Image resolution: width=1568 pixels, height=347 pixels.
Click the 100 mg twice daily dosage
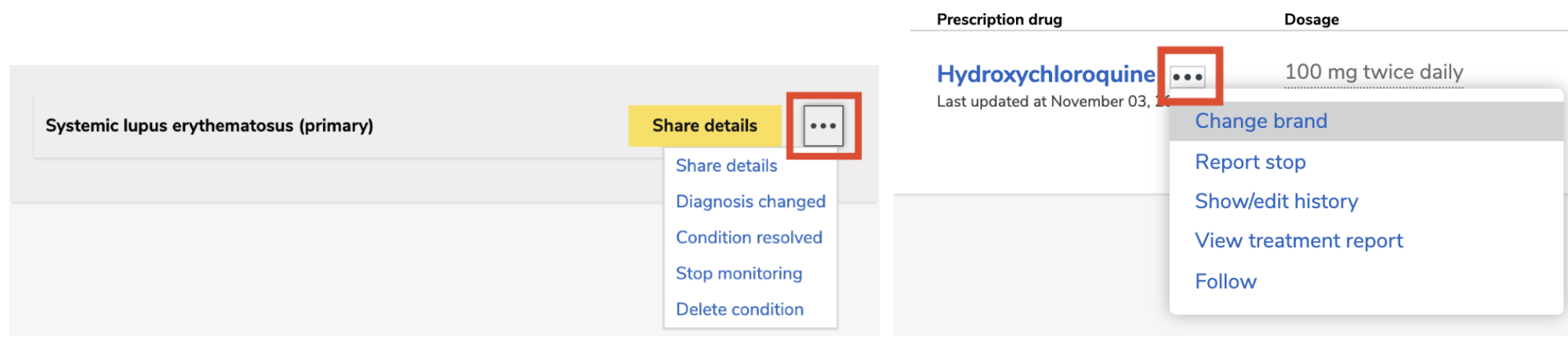pos(1374,72)
